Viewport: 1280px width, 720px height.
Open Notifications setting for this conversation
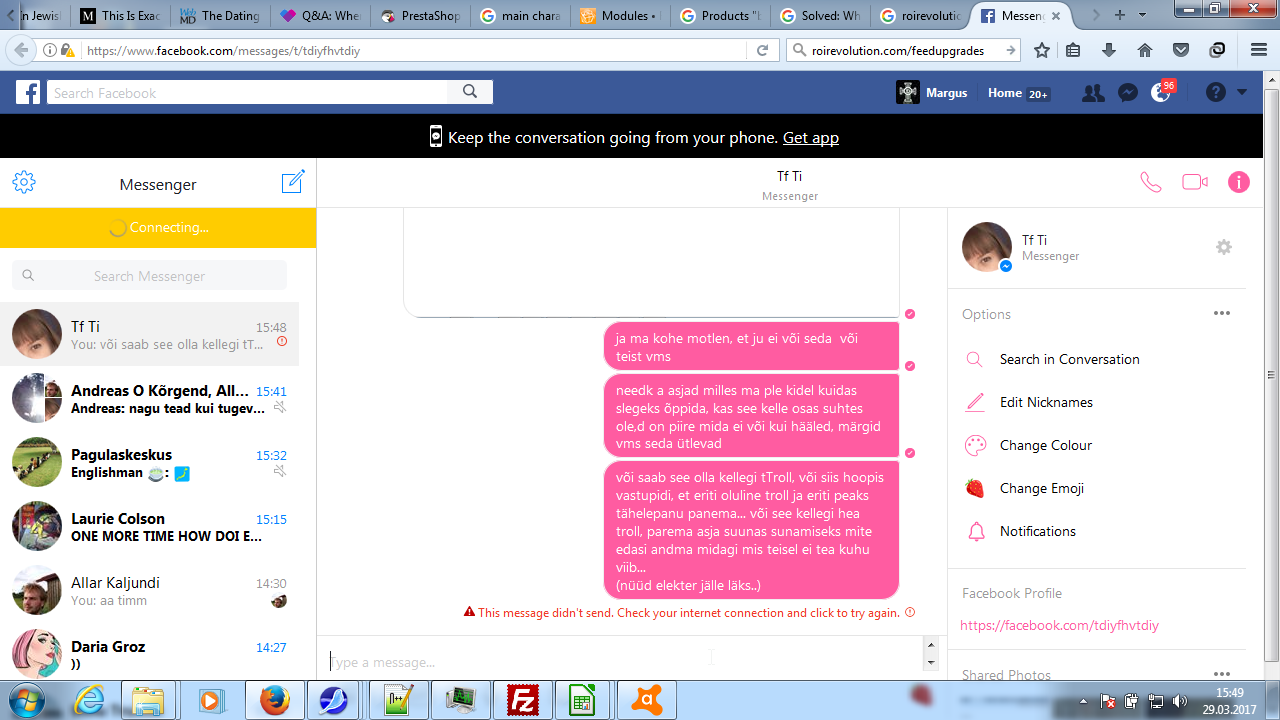(x=1037, y=531)
